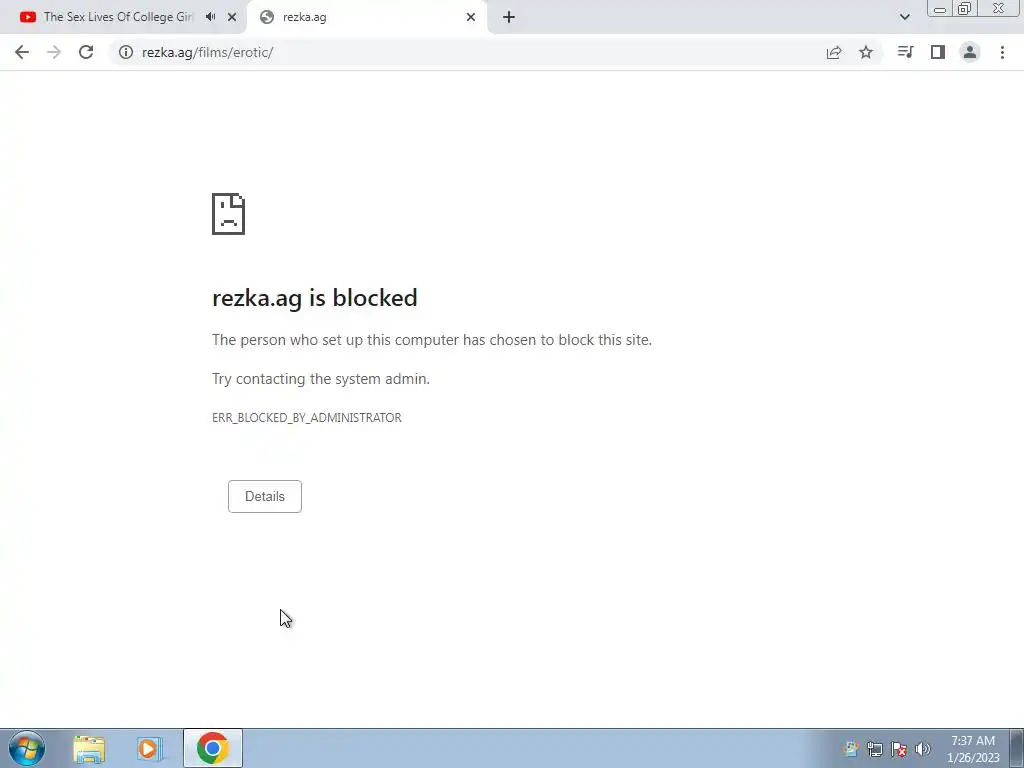Image resolution: width=1024 pixels, height=768 pixels.
Task: Mute the YouTube tab audio icon
Action: click(x=210, y=17)
